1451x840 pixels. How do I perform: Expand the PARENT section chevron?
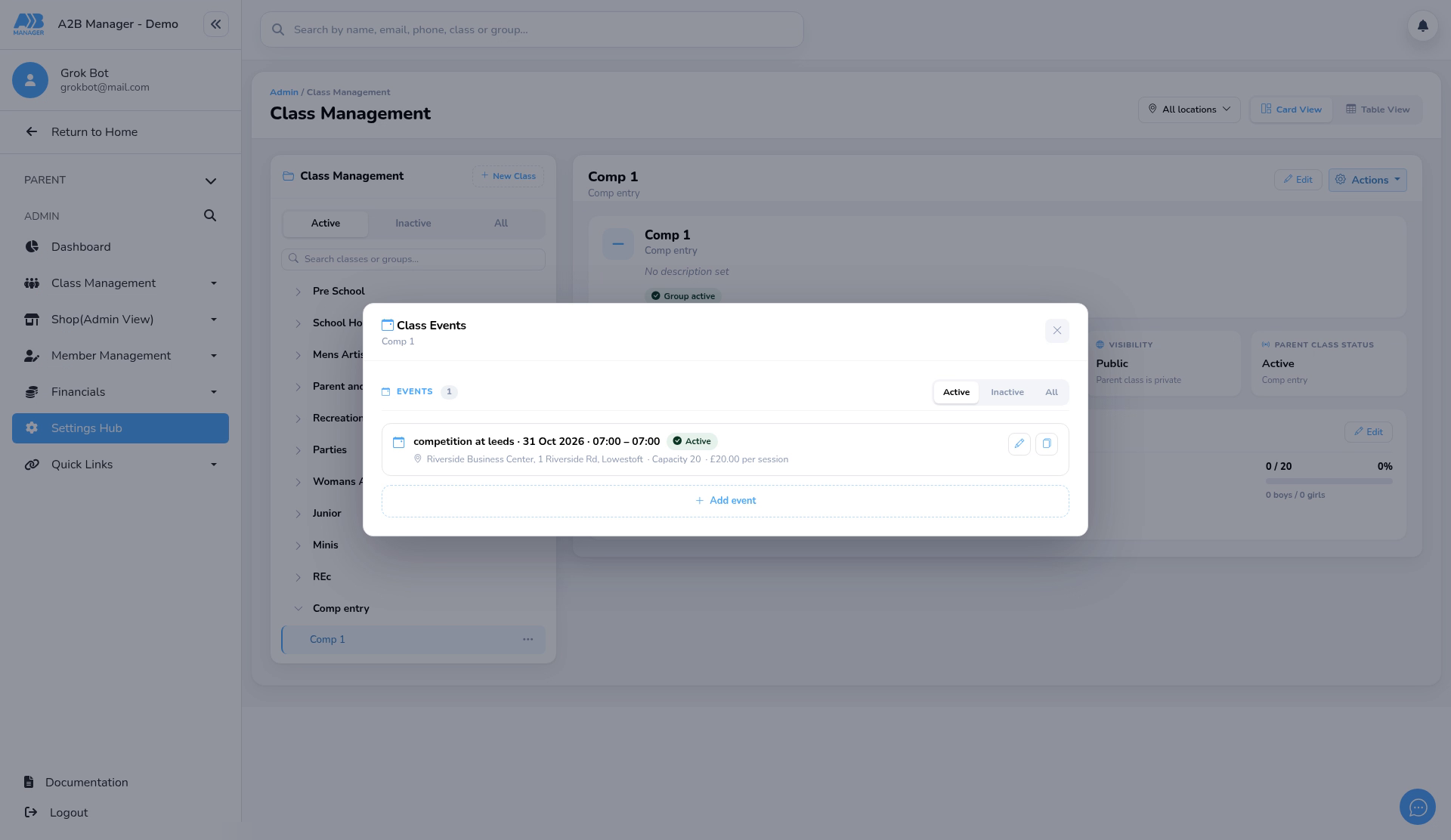click(x=211, y=181)
